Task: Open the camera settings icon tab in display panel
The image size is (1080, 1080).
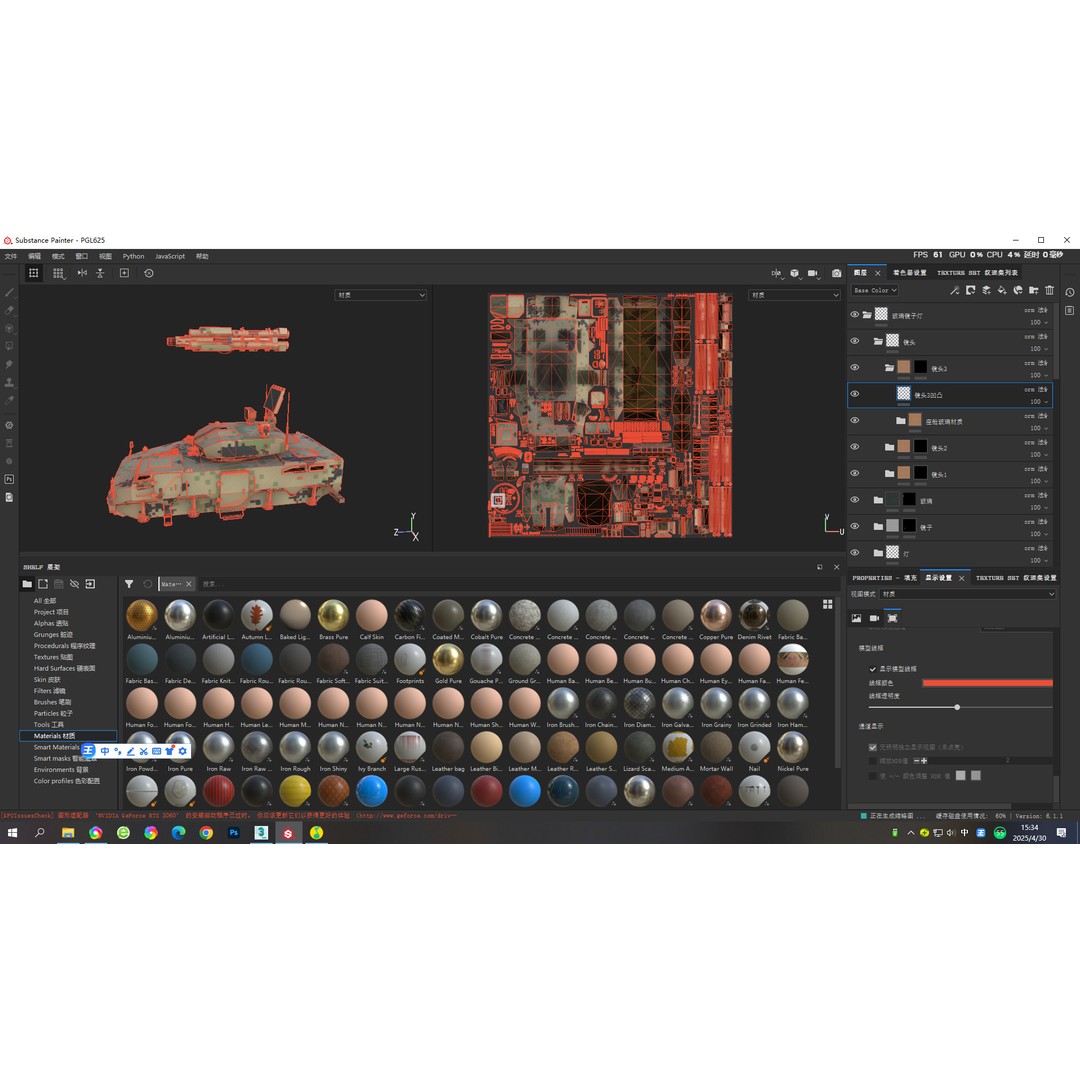Action: pyautogui.click(x=874, y=619)
